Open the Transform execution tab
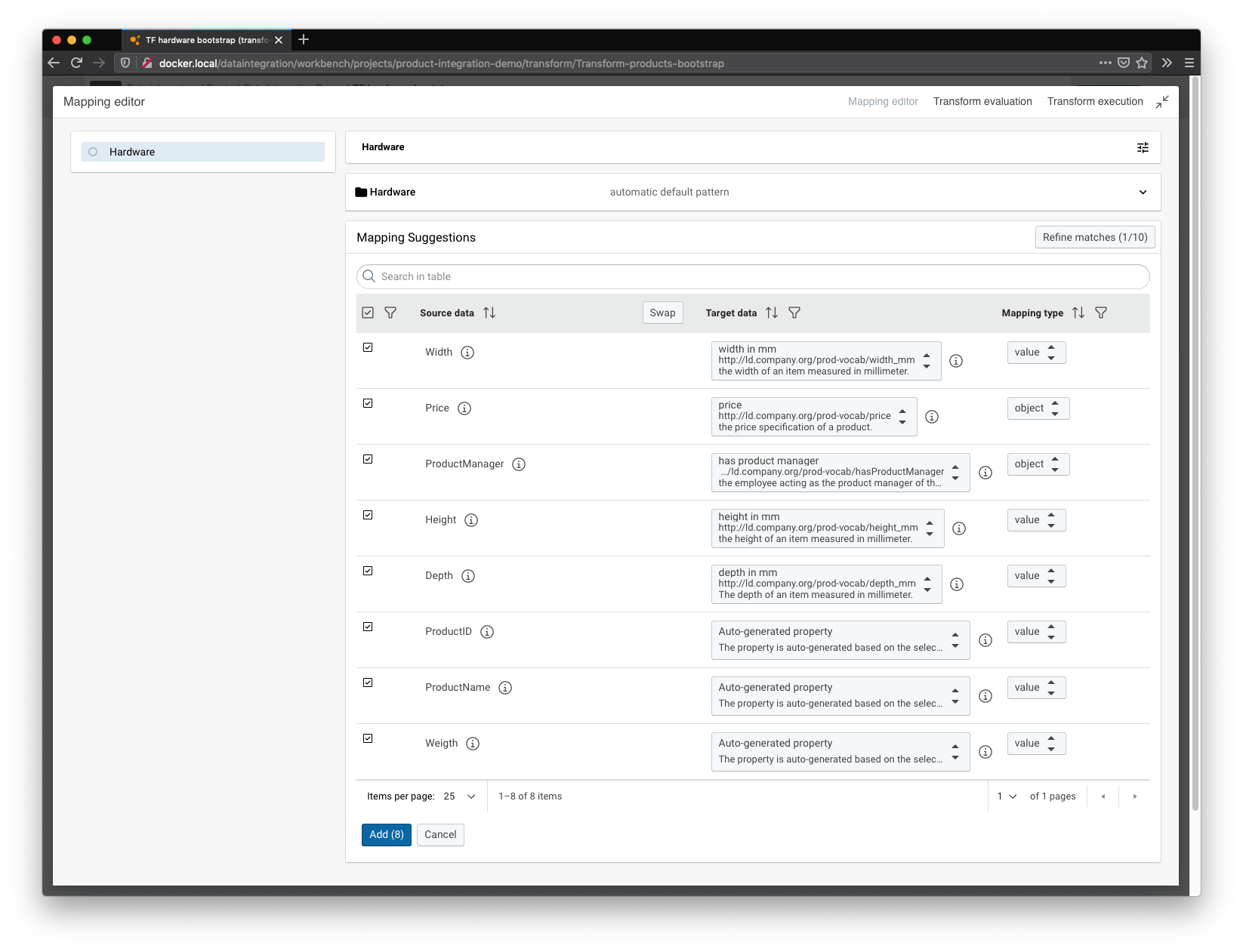This screenshot has width=1243, height=952. [x=1094, y=102]
